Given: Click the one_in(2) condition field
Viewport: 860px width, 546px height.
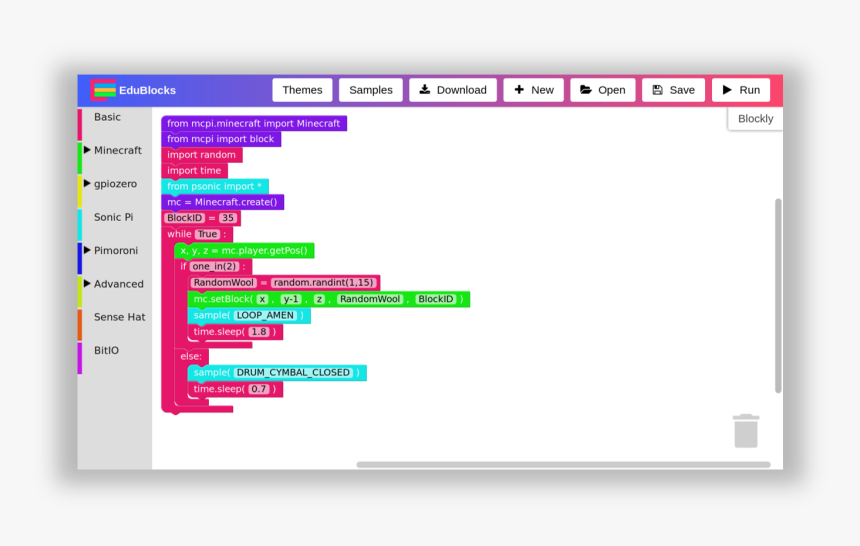Looking at the screenshot, I should pyautogui.click(x=214, y=266).
